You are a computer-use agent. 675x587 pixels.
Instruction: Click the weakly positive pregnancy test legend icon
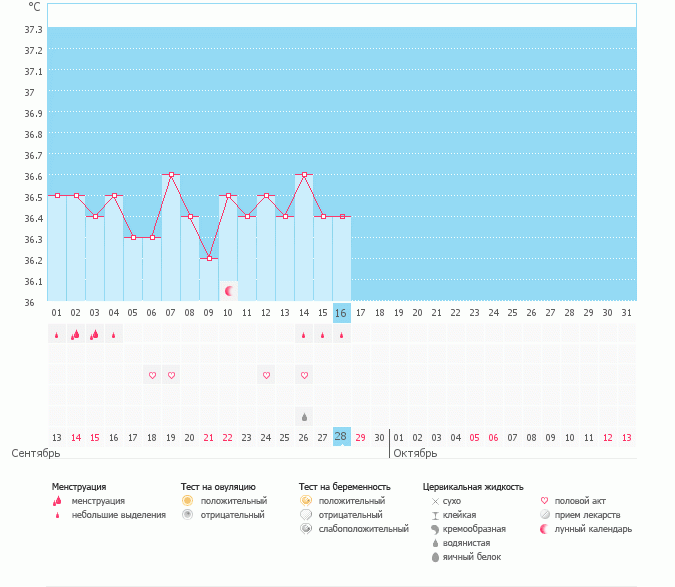pos(305,529)
